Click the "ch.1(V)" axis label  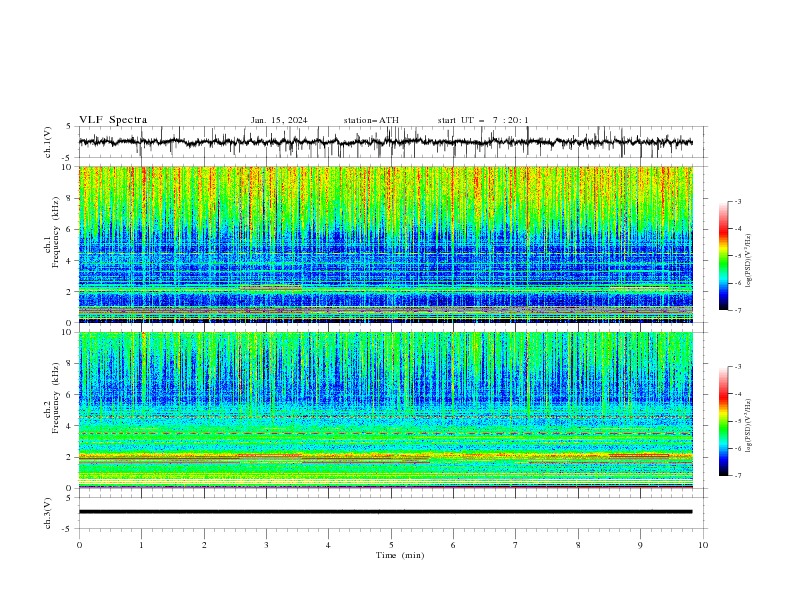[x=48, y=142]
